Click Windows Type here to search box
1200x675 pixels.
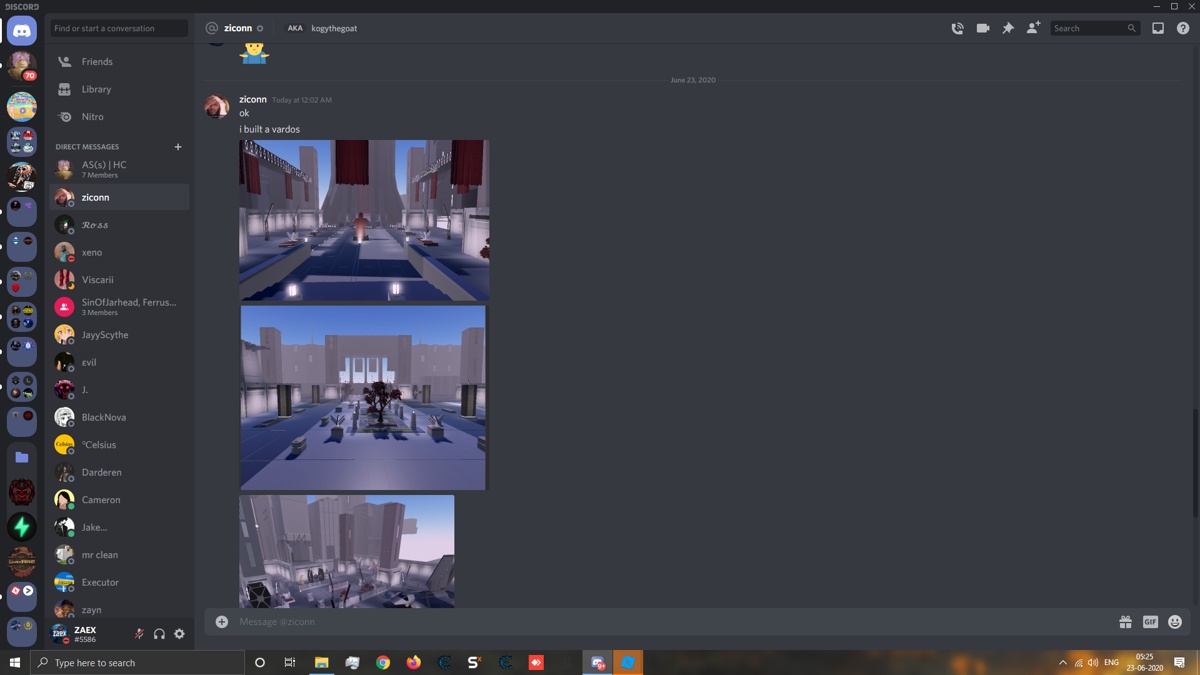pyautogui.click(x=138, y=663)
